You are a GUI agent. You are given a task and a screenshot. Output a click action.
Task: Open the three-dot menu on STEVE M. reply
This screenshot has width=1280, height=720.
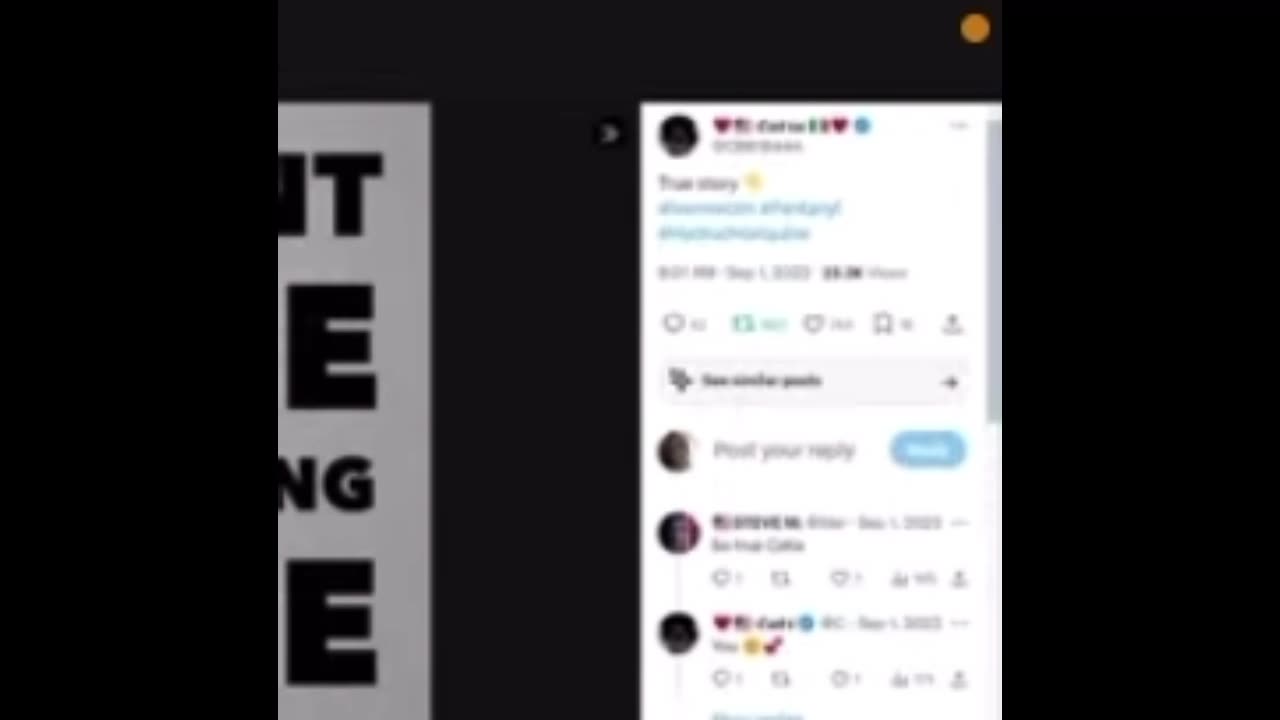[959, 523]
